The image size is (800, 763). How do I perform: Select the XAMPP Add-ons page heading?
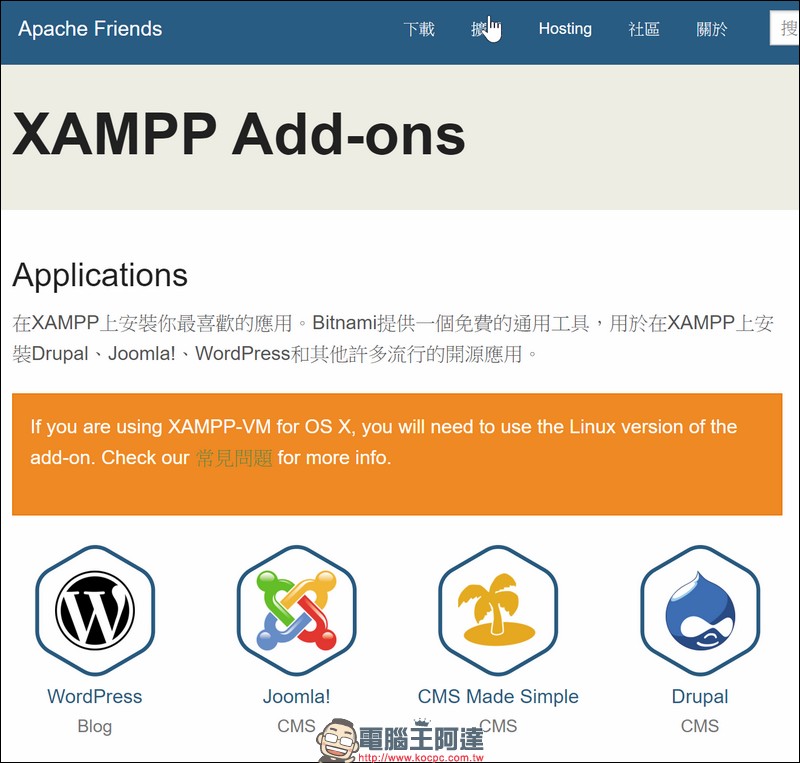coord(239,134)
